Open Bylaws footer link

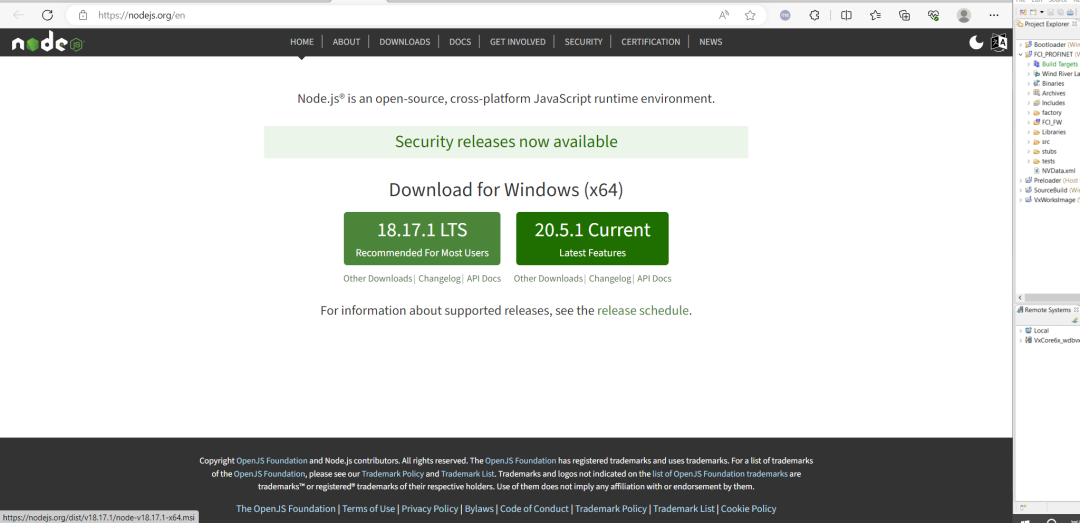(479, 509)
